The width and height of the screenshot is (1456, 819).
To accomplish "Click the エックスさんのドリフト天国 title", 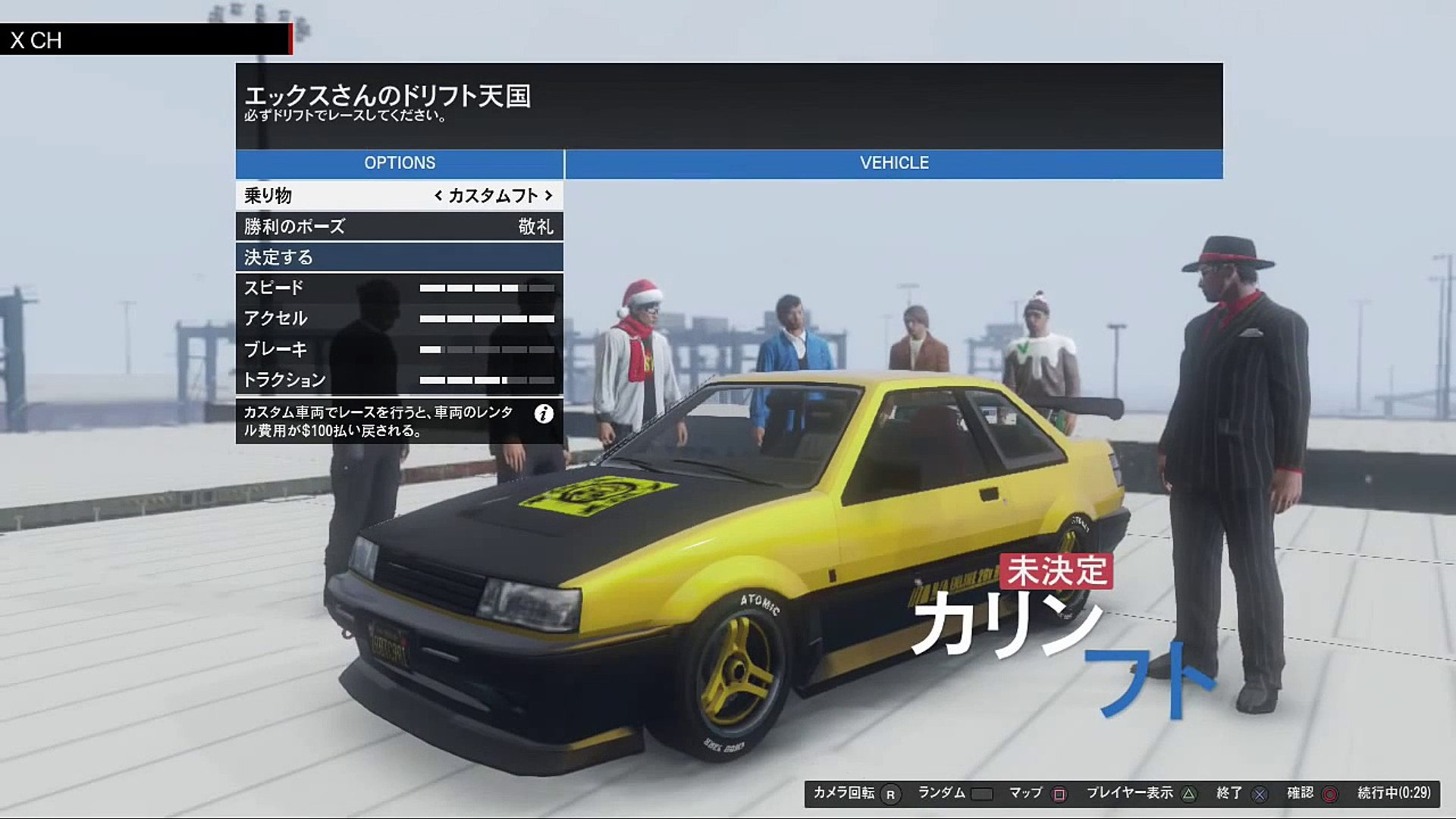I will (387, 95).
